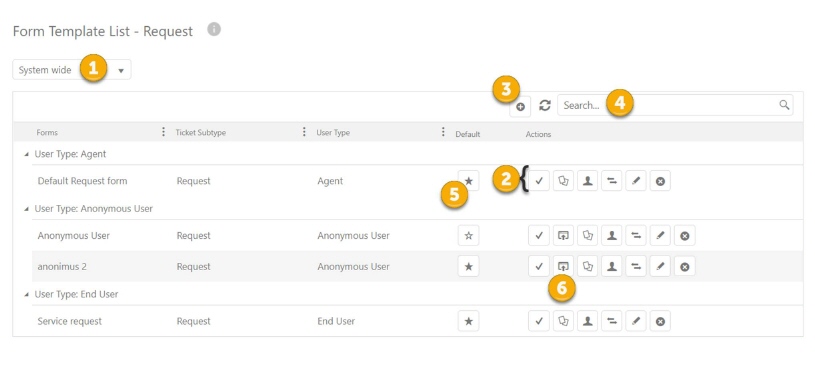Click arrows icon for Anonymous User form
The image size is (815, 370).
click(x=636, y=235)
